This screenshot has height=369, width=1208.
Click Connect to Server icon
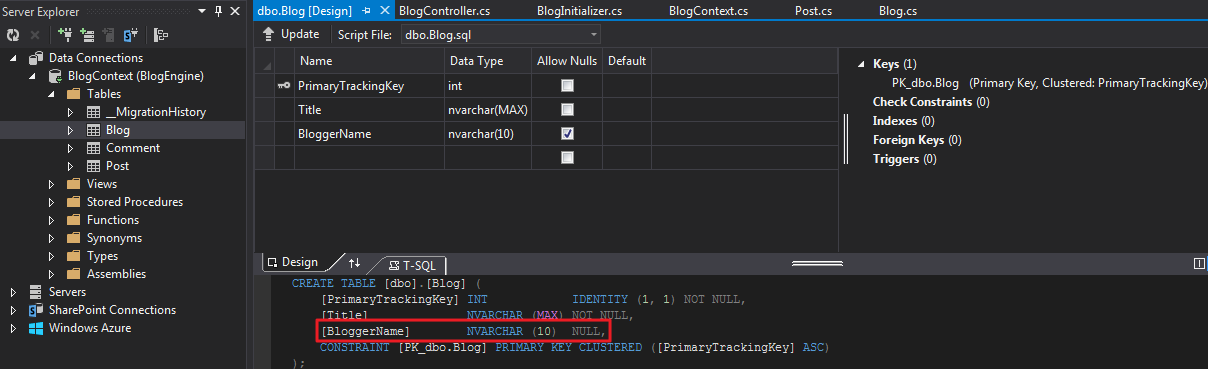coord(87,34)
